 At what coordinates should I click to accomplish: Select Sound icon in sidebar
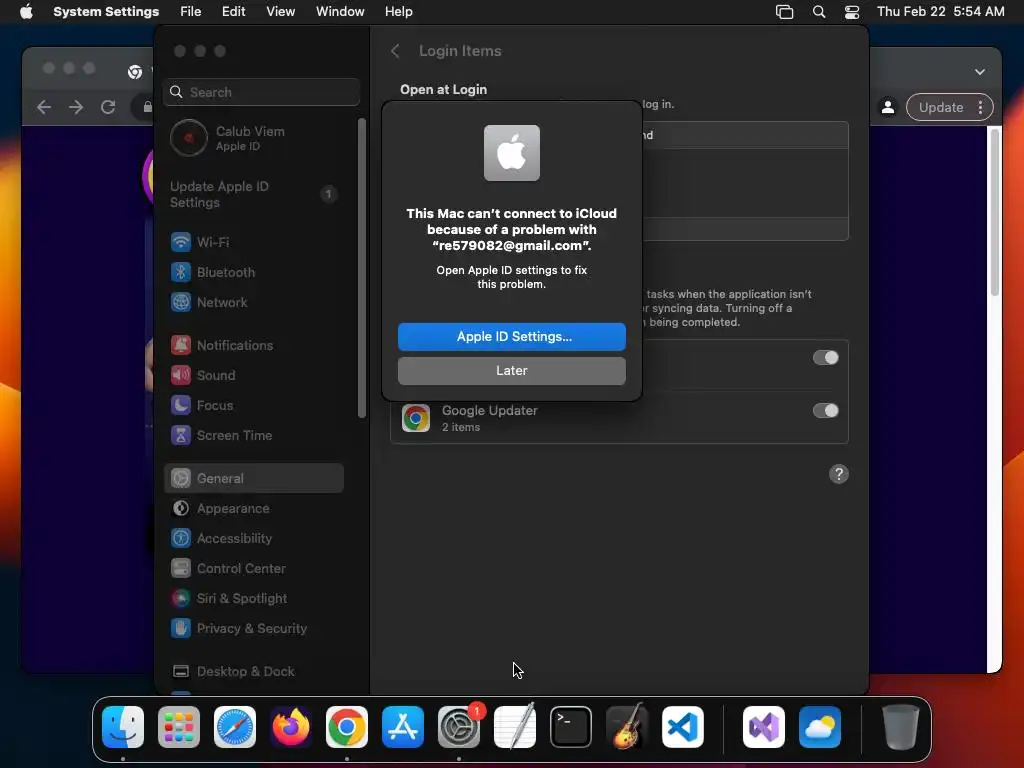(x=181, y=375)
